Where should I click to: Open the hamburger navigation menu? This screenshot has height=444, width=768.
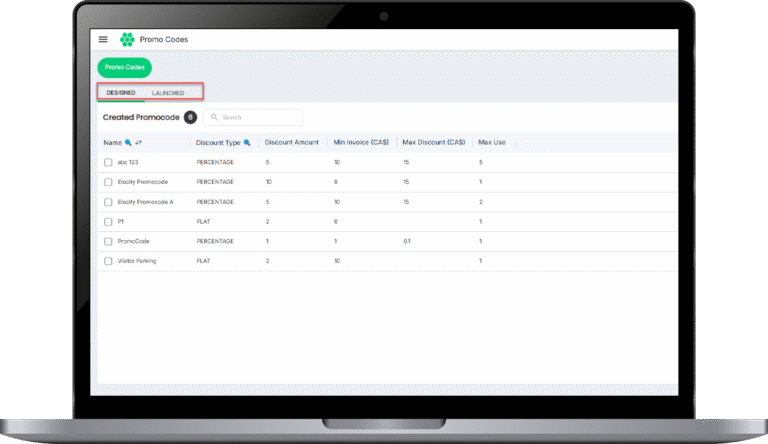[103, 40]
